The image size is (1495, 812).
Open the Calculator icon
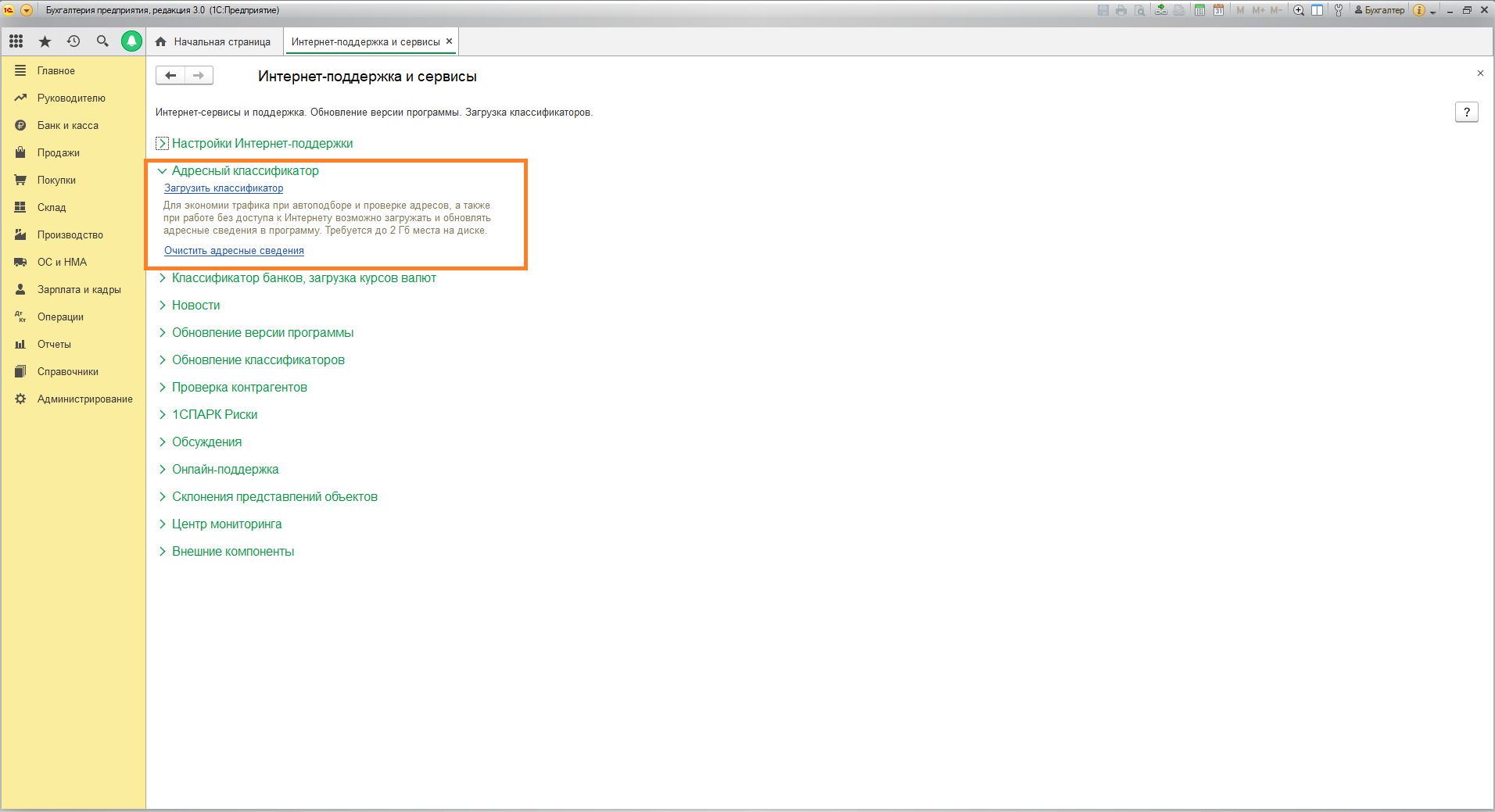pos(1199,10)
